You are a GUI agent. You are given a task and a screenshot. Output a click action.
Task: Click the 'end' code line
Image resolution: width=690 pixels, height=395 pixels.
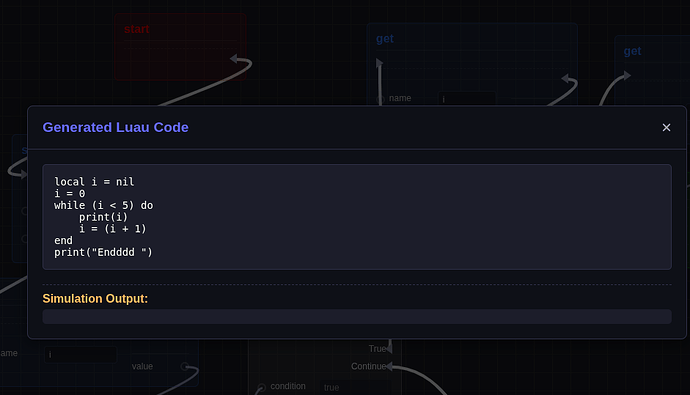[63, 241]
